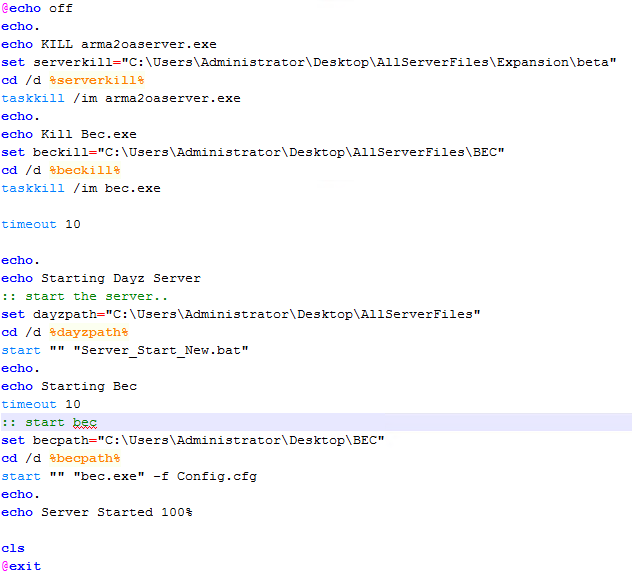Viewport: 632px width, 580px height.
Task: Click the first 'timeout 10' line after taskkill bec.exe
Action: pyautogui.click(x=41, y=224)
